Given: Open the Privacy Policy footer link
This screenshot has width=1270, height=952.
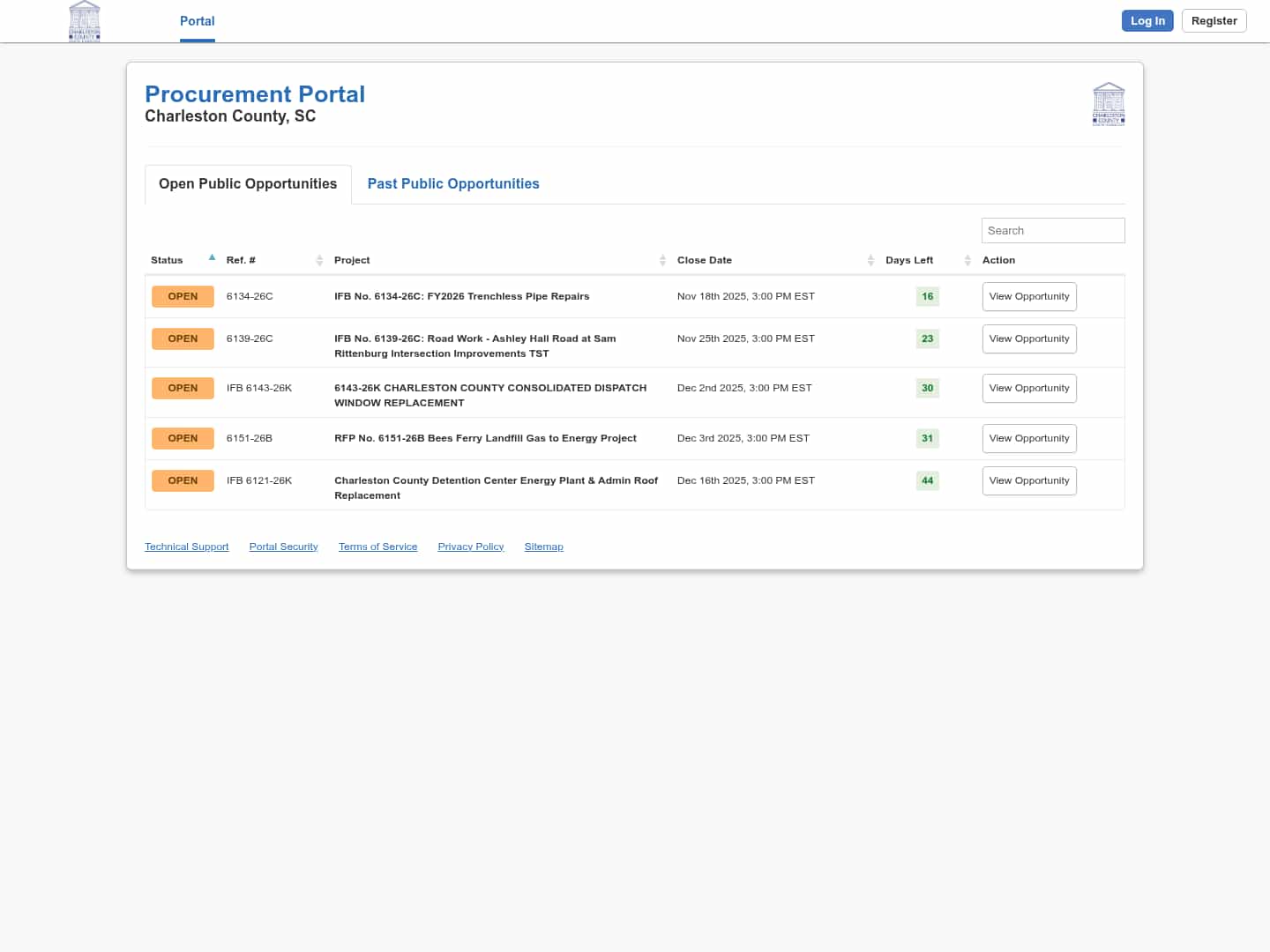Looking at the screenshot, I should [x=470, y=547].
